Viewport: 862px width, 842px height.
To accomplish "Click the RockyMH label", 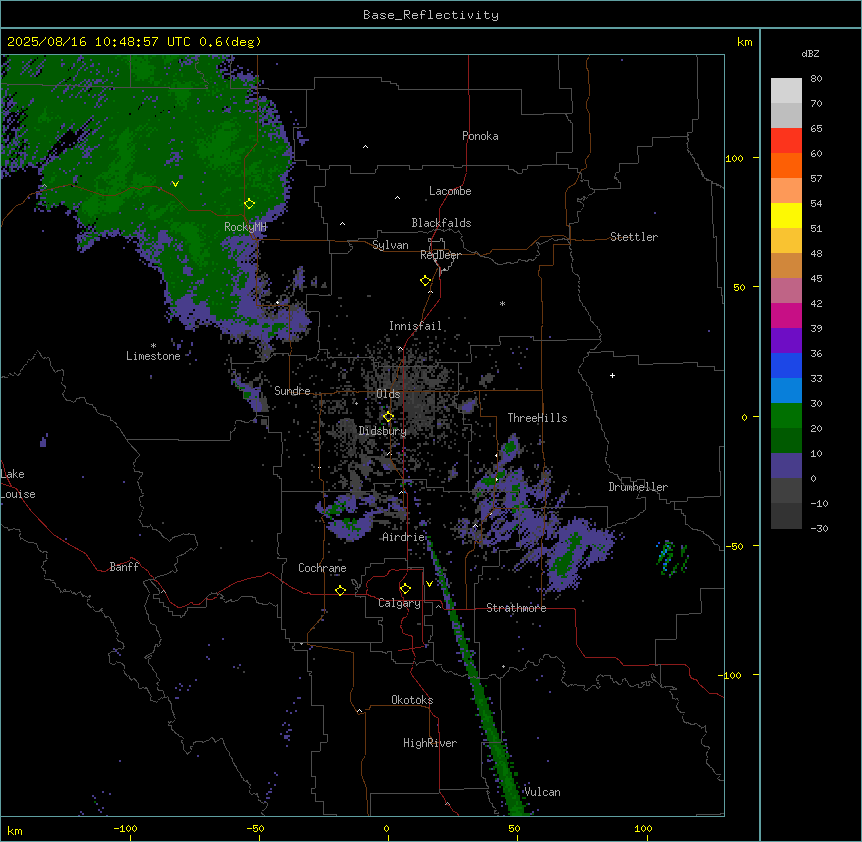I will pyautogui.click(x=245, y=227).
